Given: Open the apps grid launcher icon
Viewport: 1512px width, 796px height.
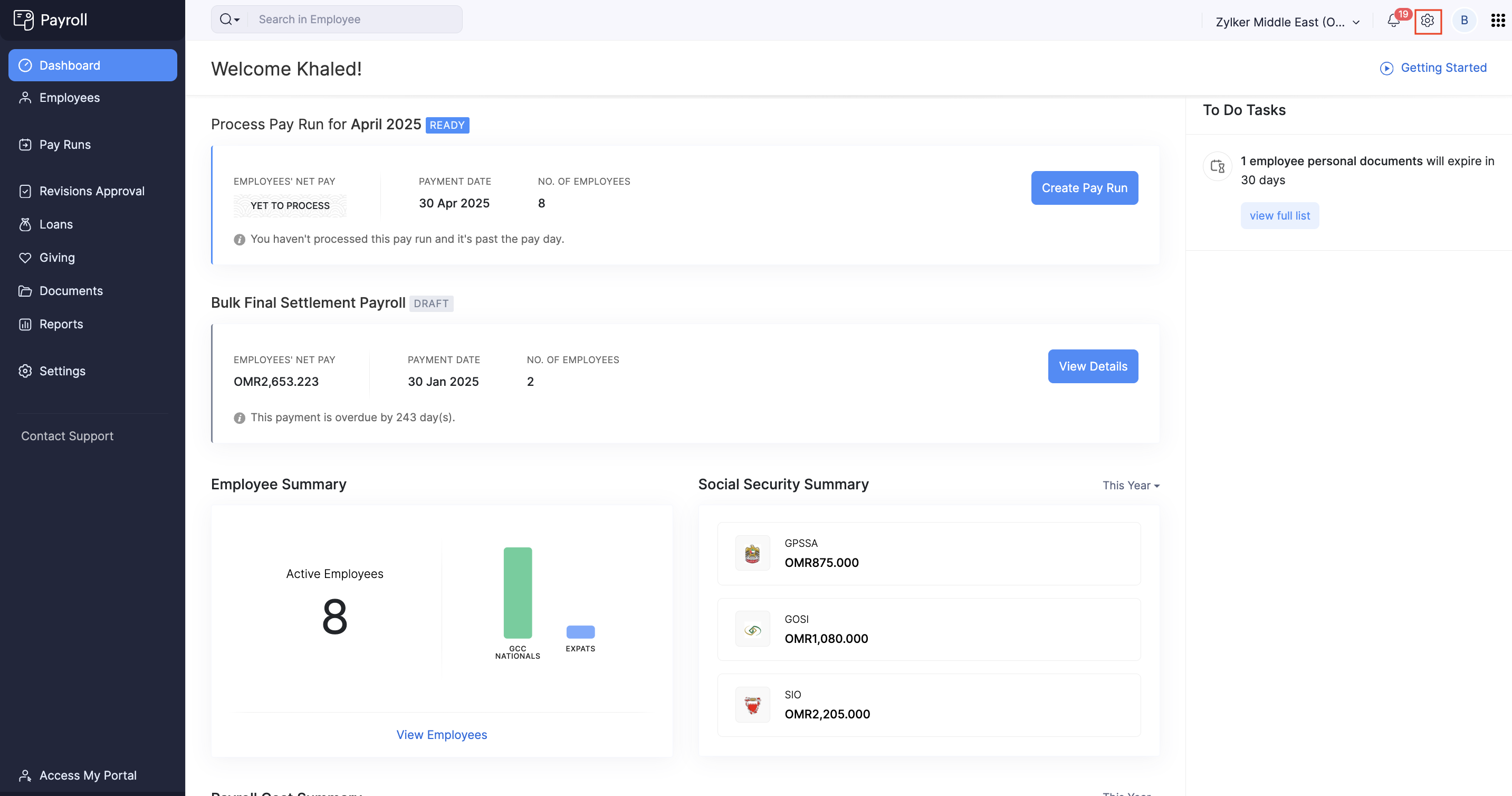Looking at the screenshot, I should (x=1497, y=21).
